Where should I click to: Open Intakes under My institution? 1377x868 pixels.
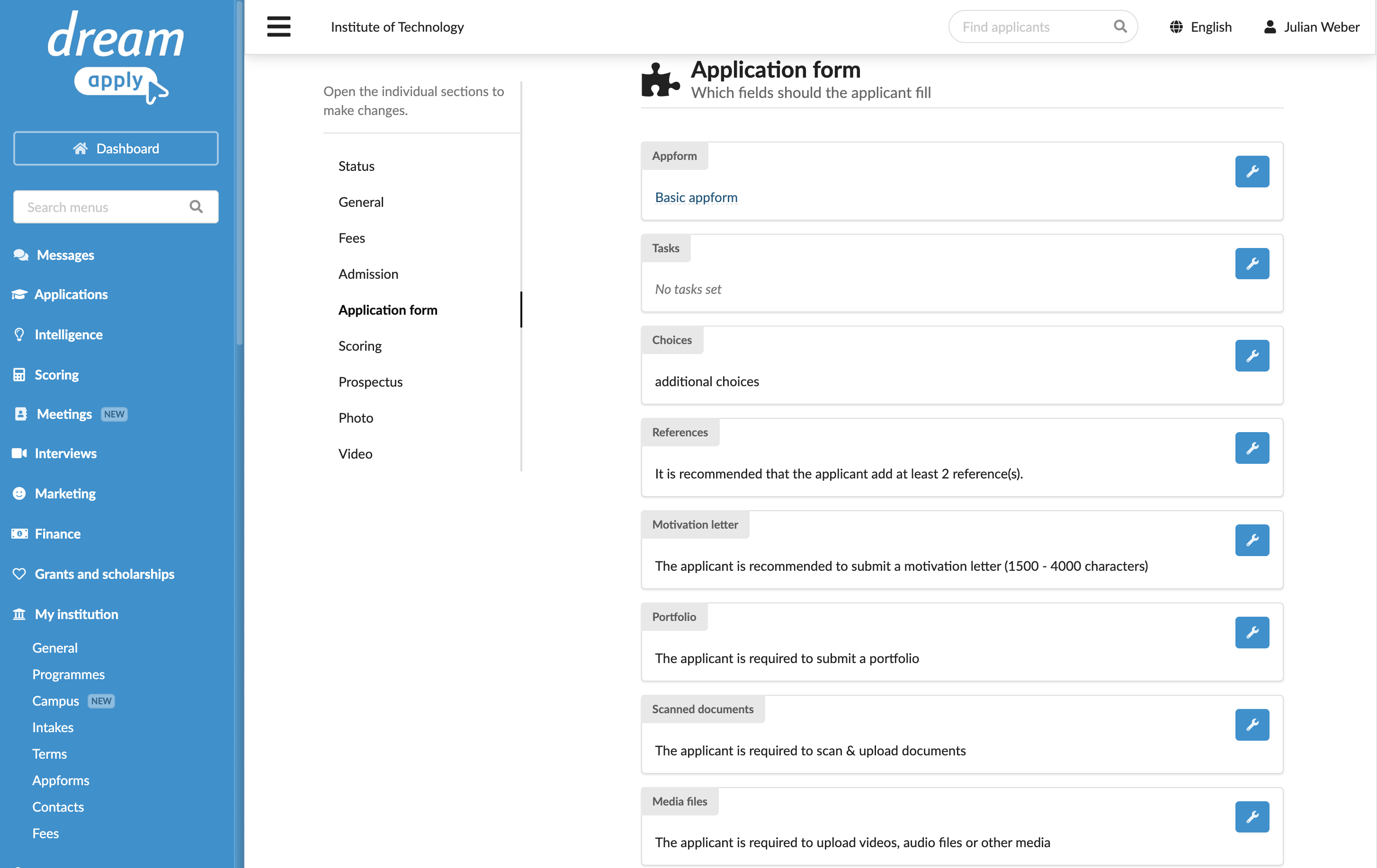coord(53,727)
